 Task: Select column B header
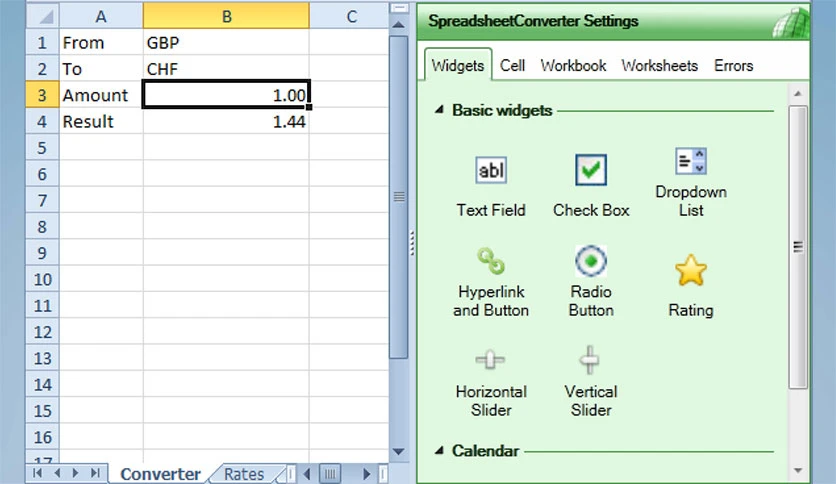226,17
